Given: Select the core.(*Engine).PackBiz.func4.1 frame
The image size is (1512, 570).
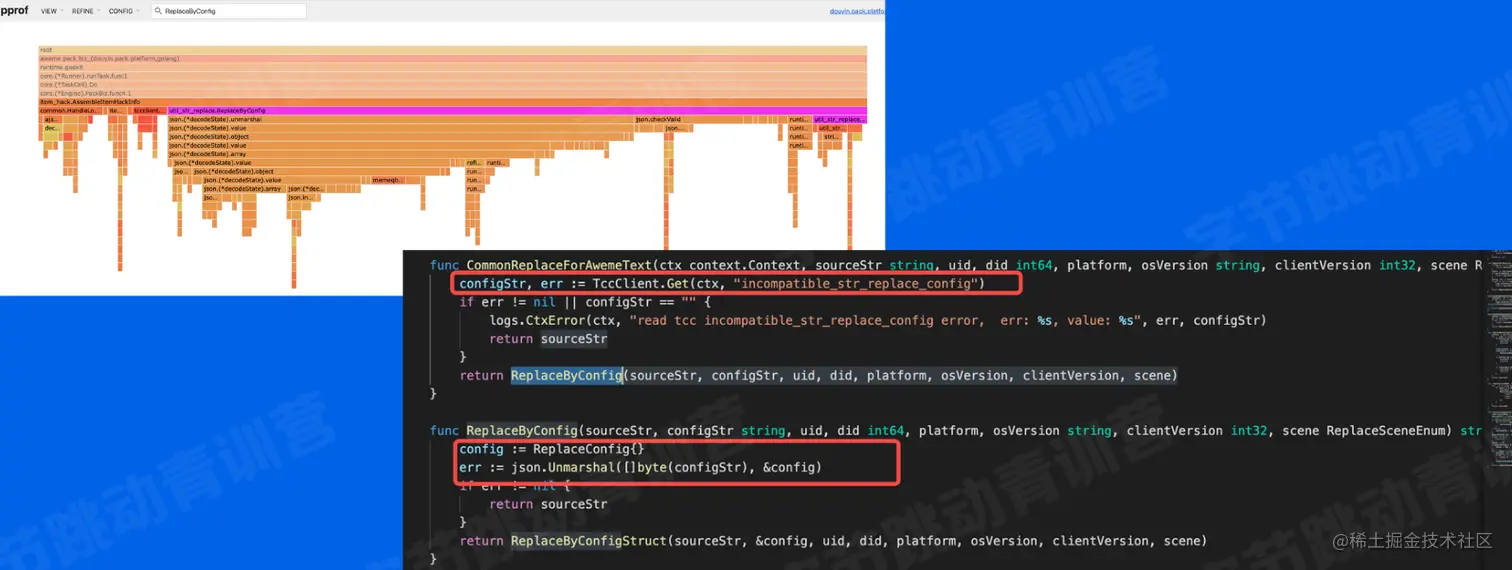Looking at the screenshot, I should coord(453,93).
